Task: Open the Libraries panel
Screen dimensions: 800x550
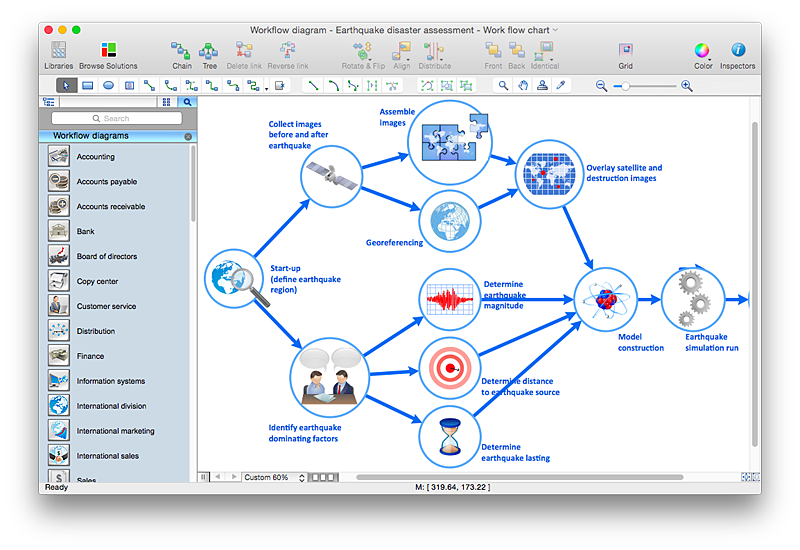Action: coord(58,56)
